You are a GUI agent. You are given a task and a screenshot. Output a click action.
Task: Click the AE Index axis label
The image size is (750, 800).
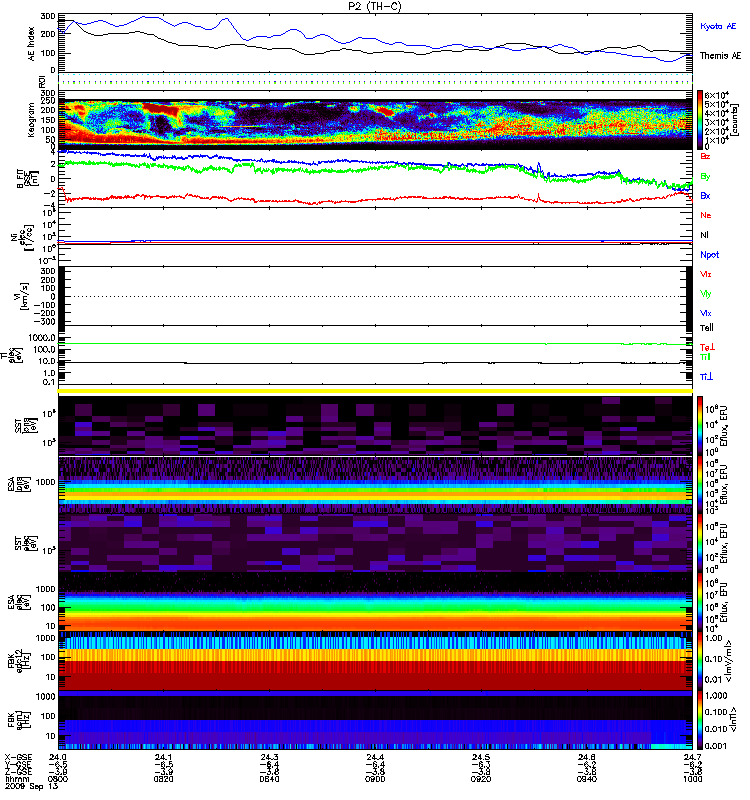pyautogui.click(x=31, y=44)
